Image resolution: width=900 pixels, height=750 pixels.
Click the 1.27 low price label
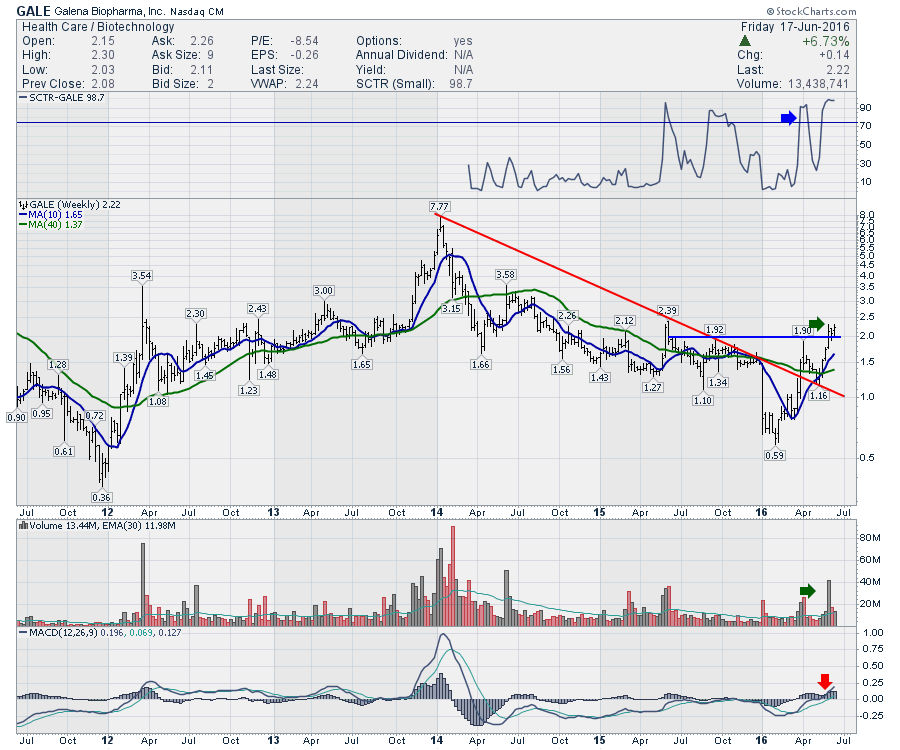pos(653,387)
